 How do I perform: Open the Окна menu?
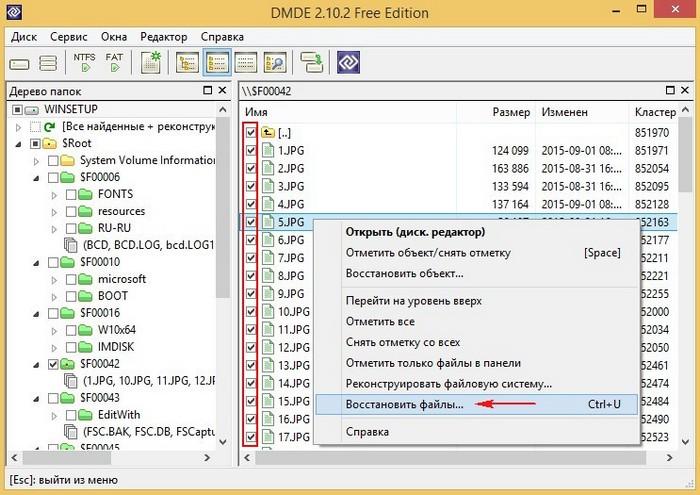pyautogui.click(x=114, y=37)
